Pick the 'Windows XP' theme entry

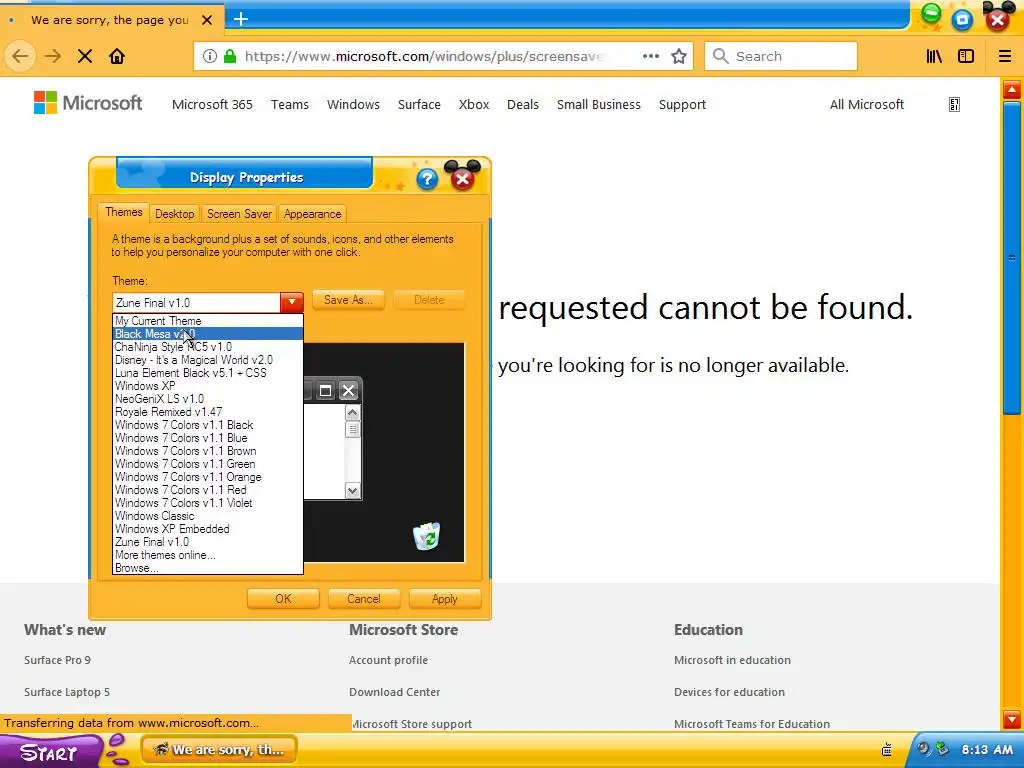[x=208, y=386]
